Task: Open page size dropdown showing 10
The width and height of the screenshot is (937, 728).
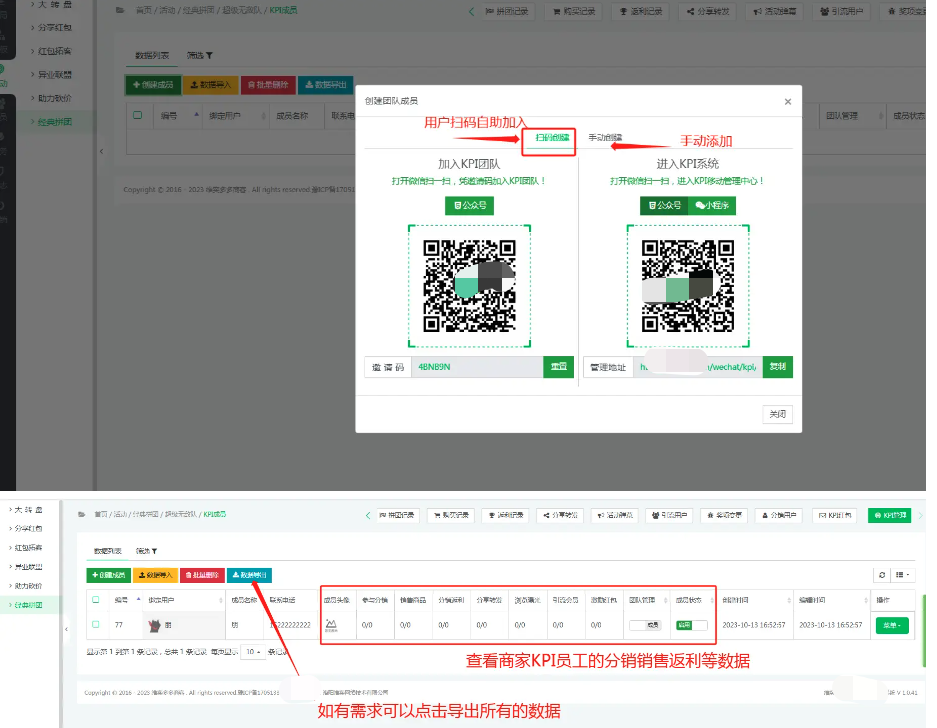Action: 253,651
